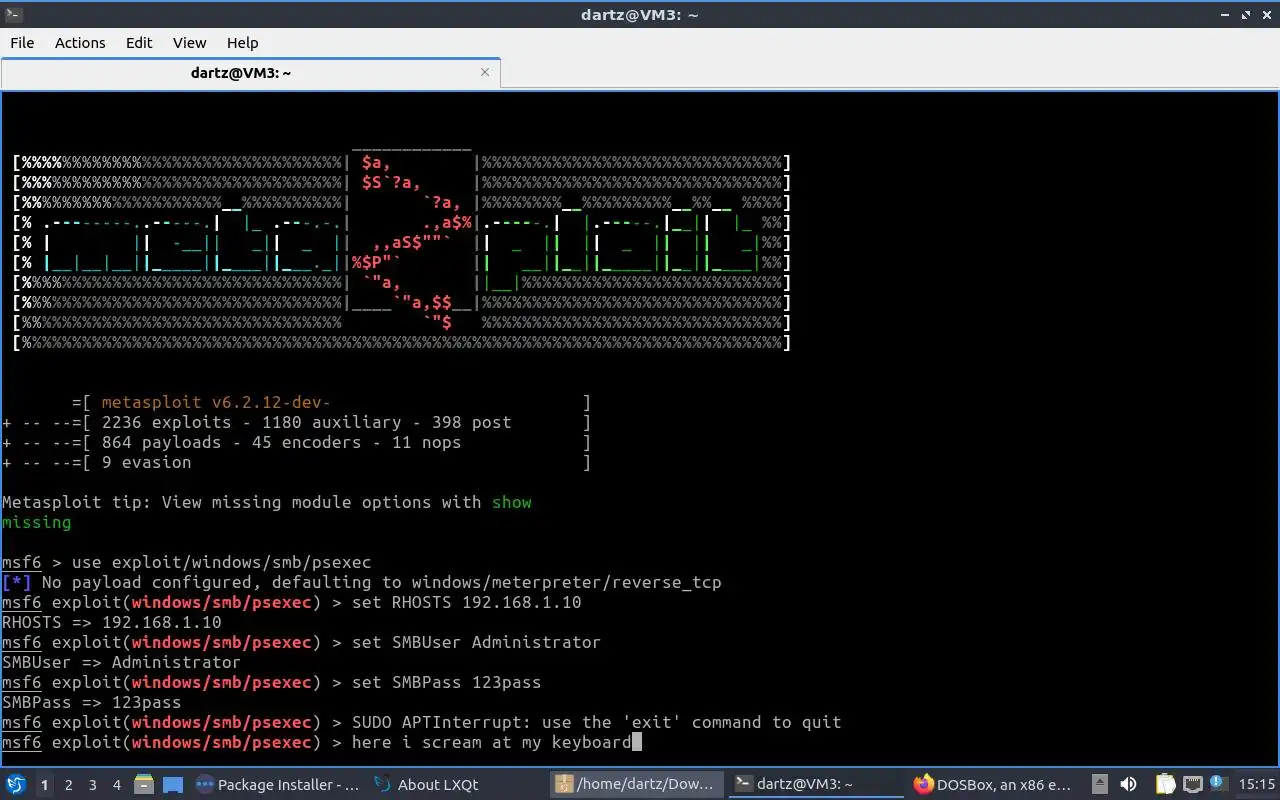Screen dimensions: 1280x800
Task: Maximize the terminal window
Action: coord(1247,14)
